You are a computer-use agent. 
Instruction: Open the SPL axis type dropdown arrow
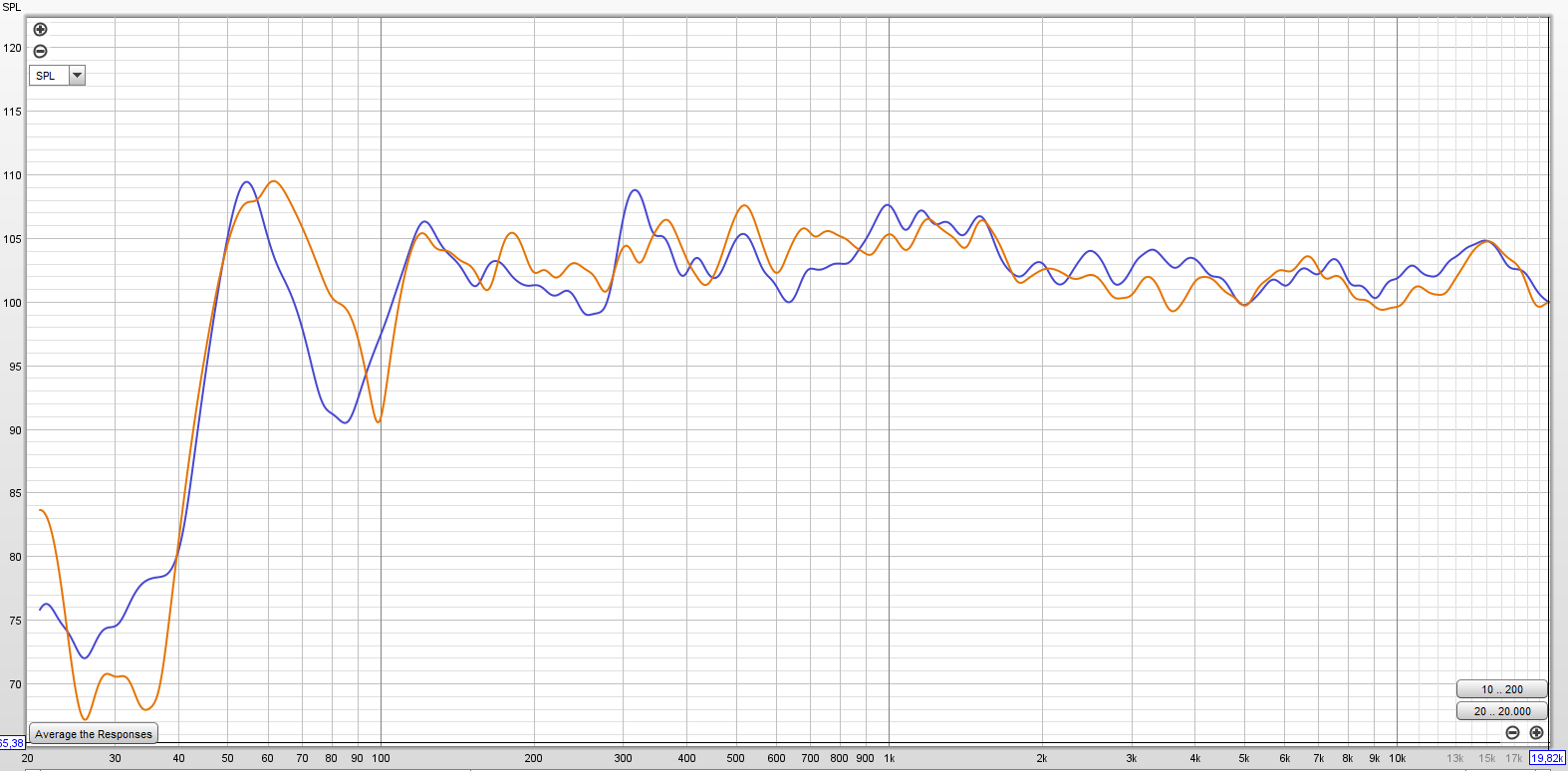tap(77, 76)
